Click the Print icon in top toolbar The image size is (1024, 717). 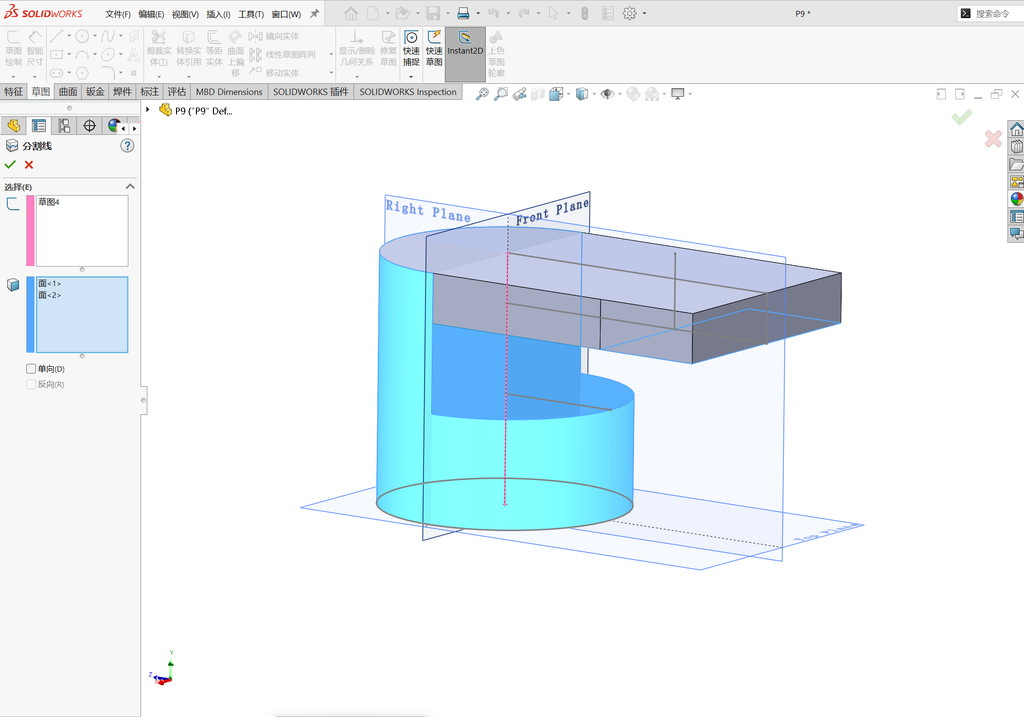coord(463,13)
